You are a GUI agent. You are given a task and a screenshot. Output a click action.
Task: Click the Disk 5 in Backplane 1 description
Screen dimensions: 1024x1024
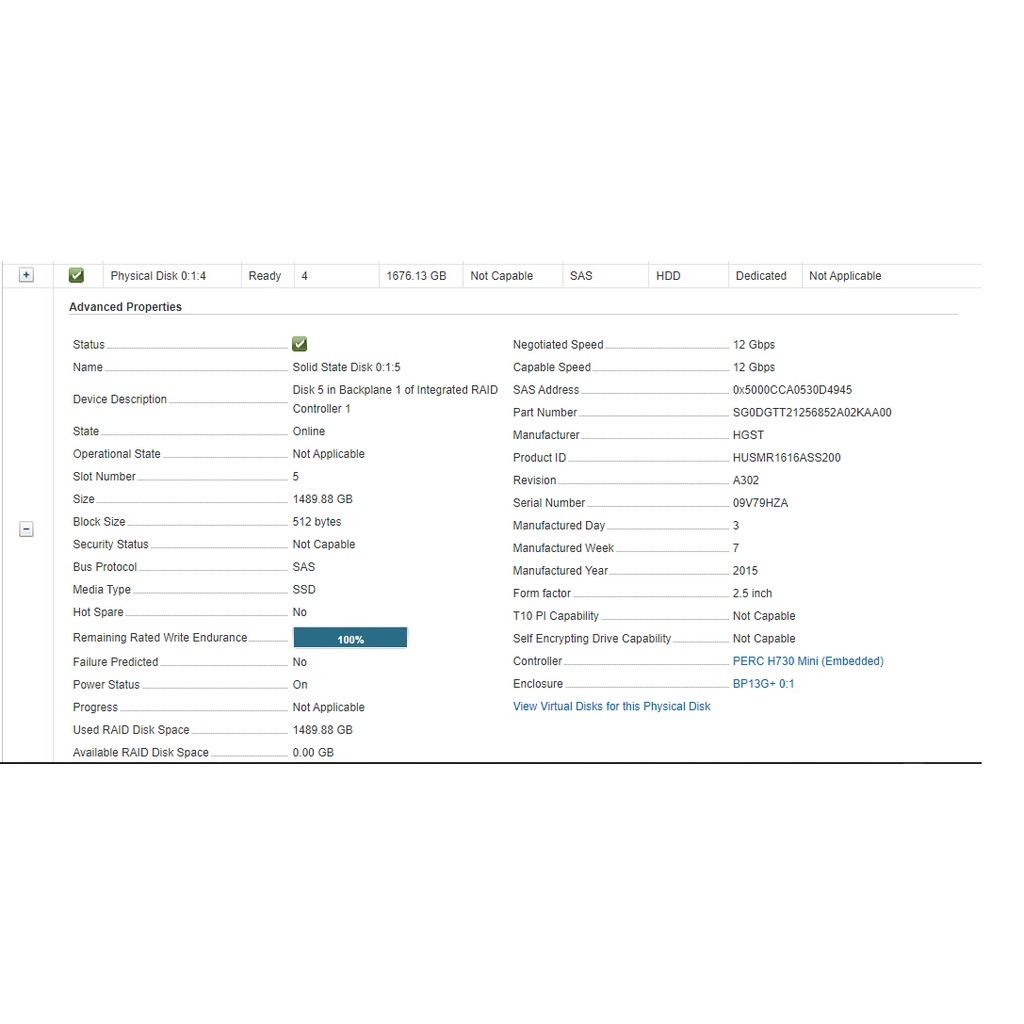[x=394, y=399]
